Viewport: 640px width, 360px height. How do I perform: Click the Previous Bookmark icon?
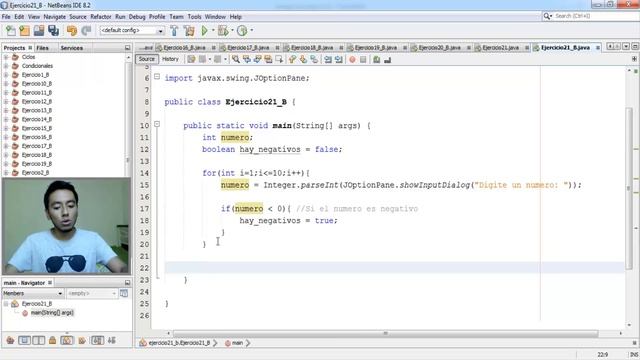click(x=292, y=60)
